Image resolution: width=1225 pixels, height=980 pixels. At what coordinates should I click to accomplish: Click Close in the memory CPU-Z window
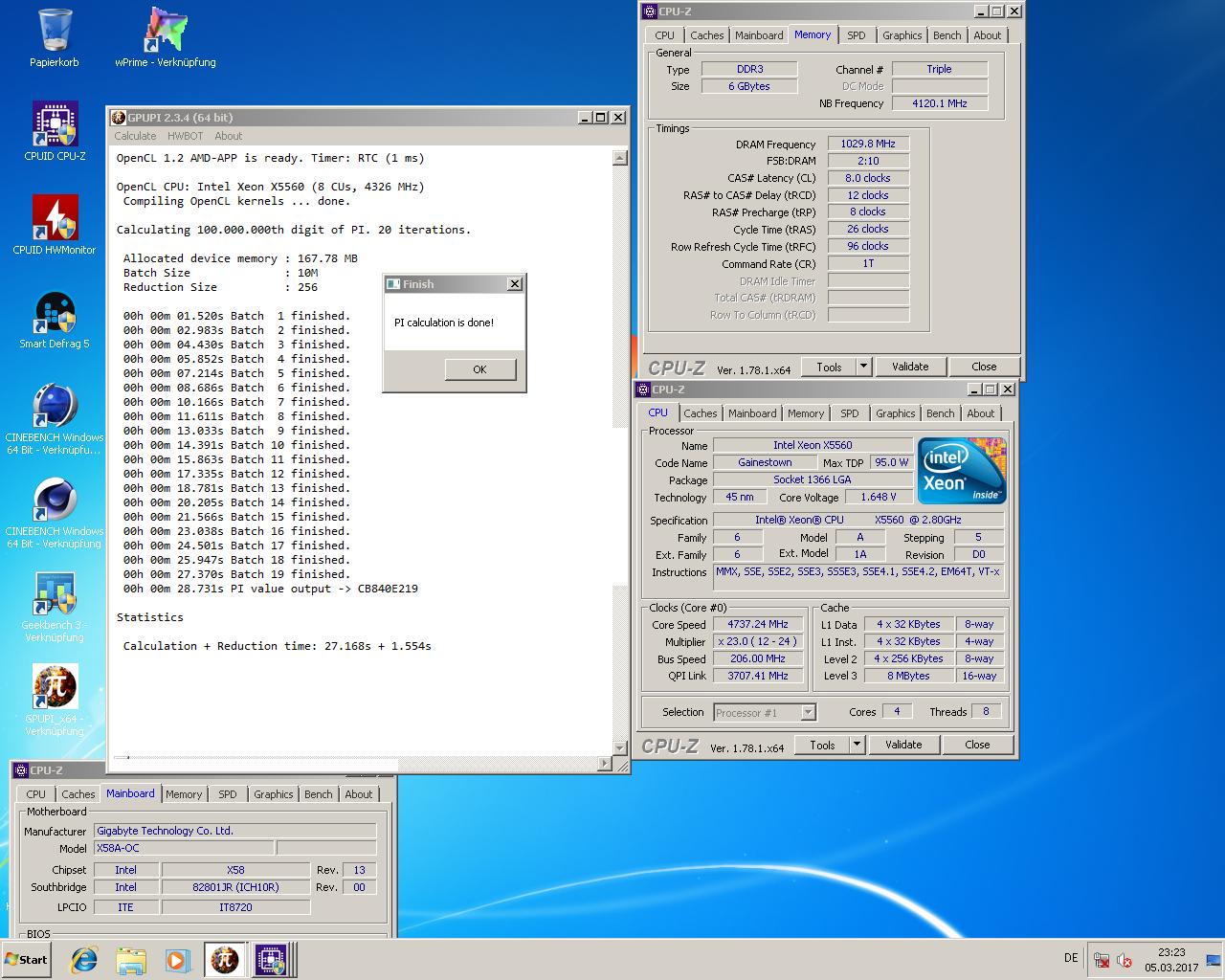tap(984, 367)
